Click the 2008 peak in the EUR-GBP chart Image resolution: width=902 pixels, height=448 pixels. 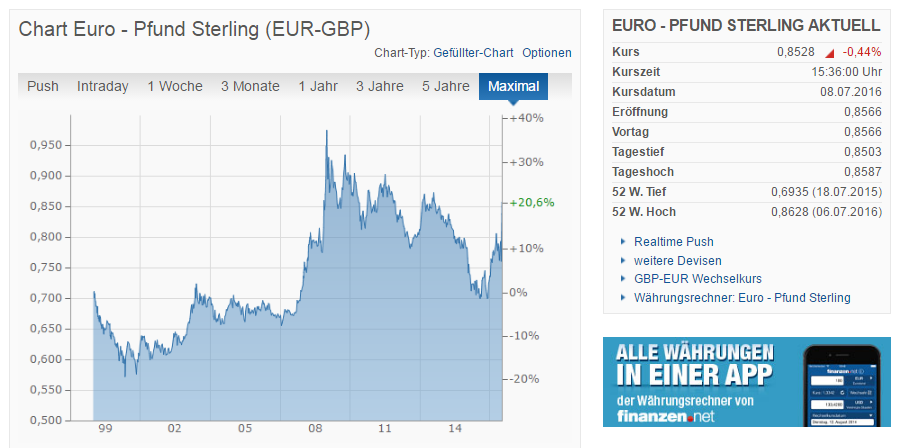click(x=326, y=132)
